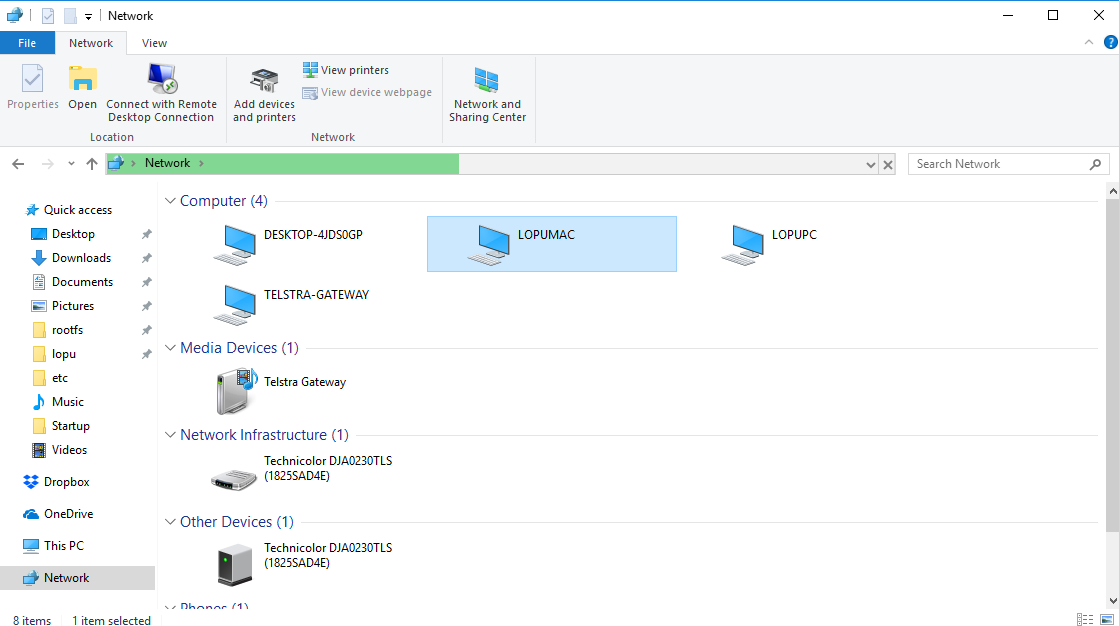Switch to details view from the status bar
Image resolution: width=1119 pixels, height=626 pixels.
1085,620
